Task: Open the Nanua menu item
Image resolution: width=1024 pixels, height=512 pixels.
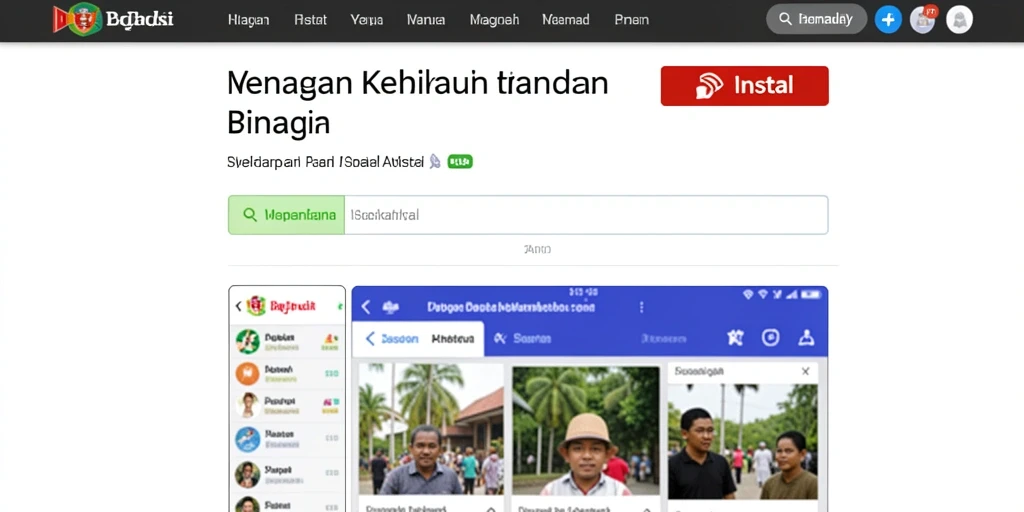Action: pos(426,20)
